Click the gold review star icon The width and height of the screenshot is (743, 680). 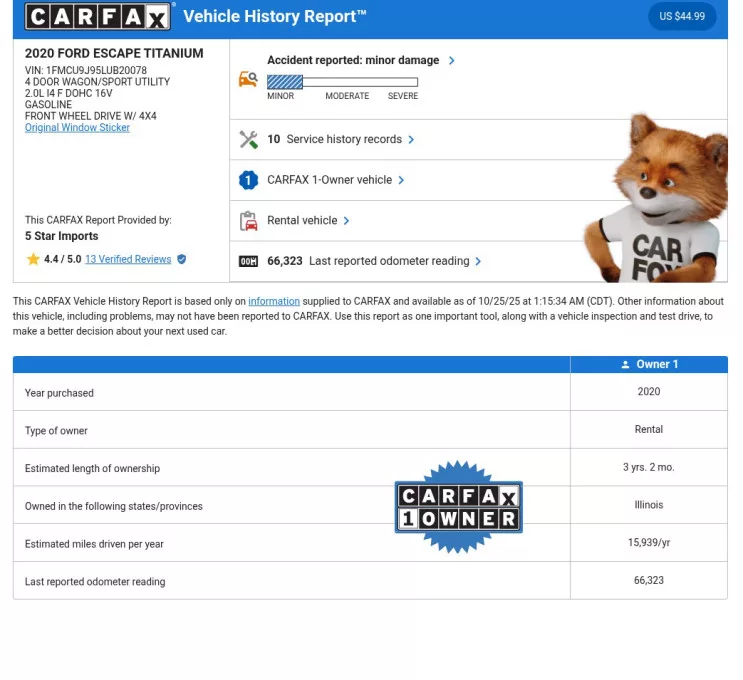point(33,259)
